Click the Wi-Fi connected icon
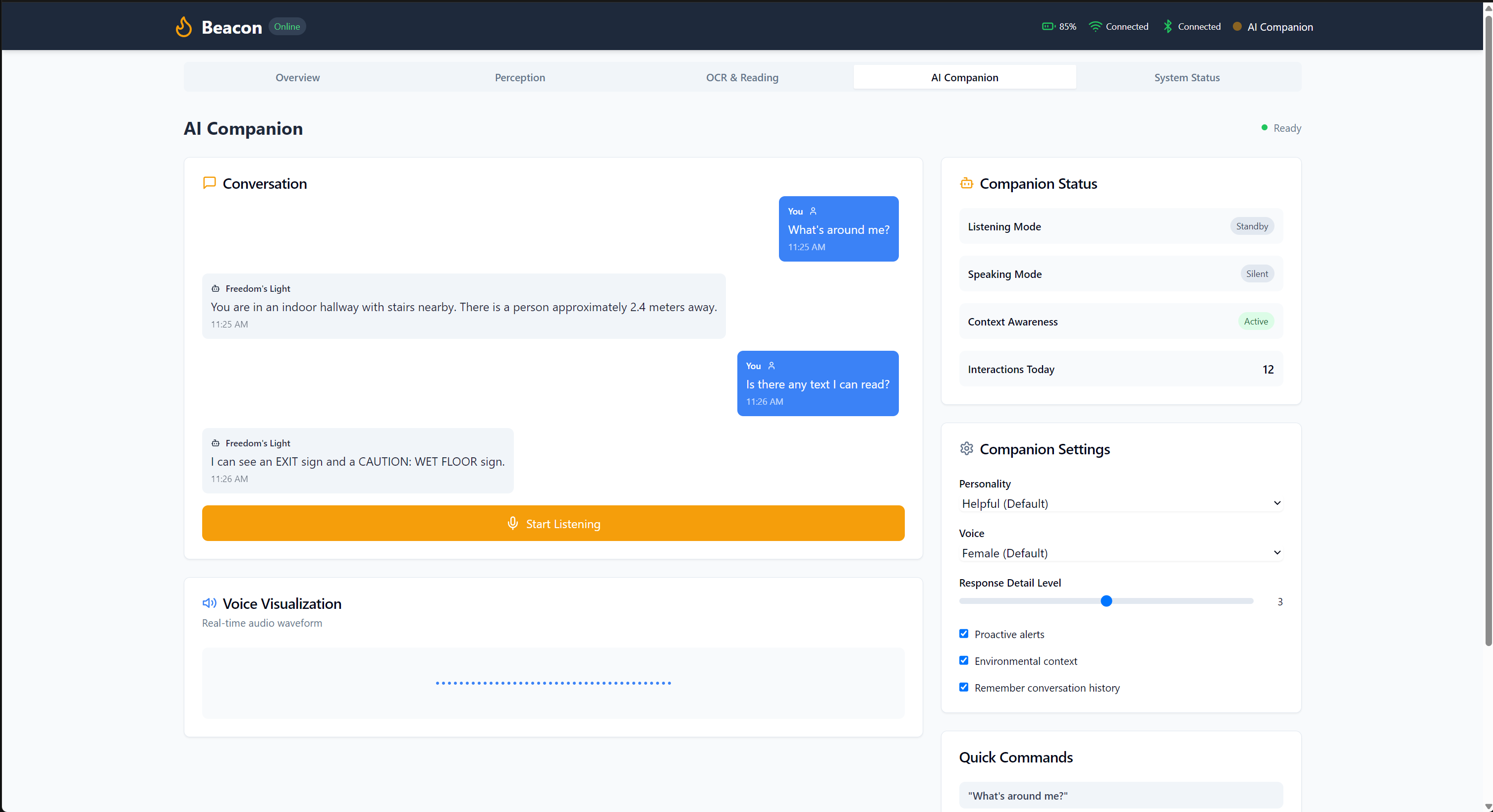 [1095, 27]
